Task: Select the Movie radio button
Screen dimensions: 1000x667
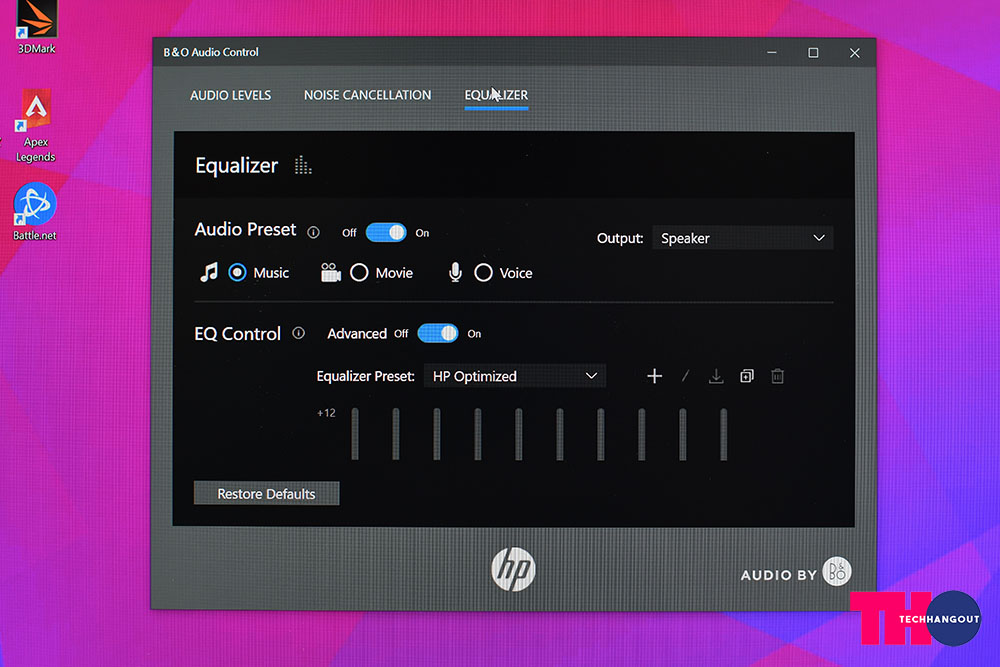Action: (x=359, y=273)
